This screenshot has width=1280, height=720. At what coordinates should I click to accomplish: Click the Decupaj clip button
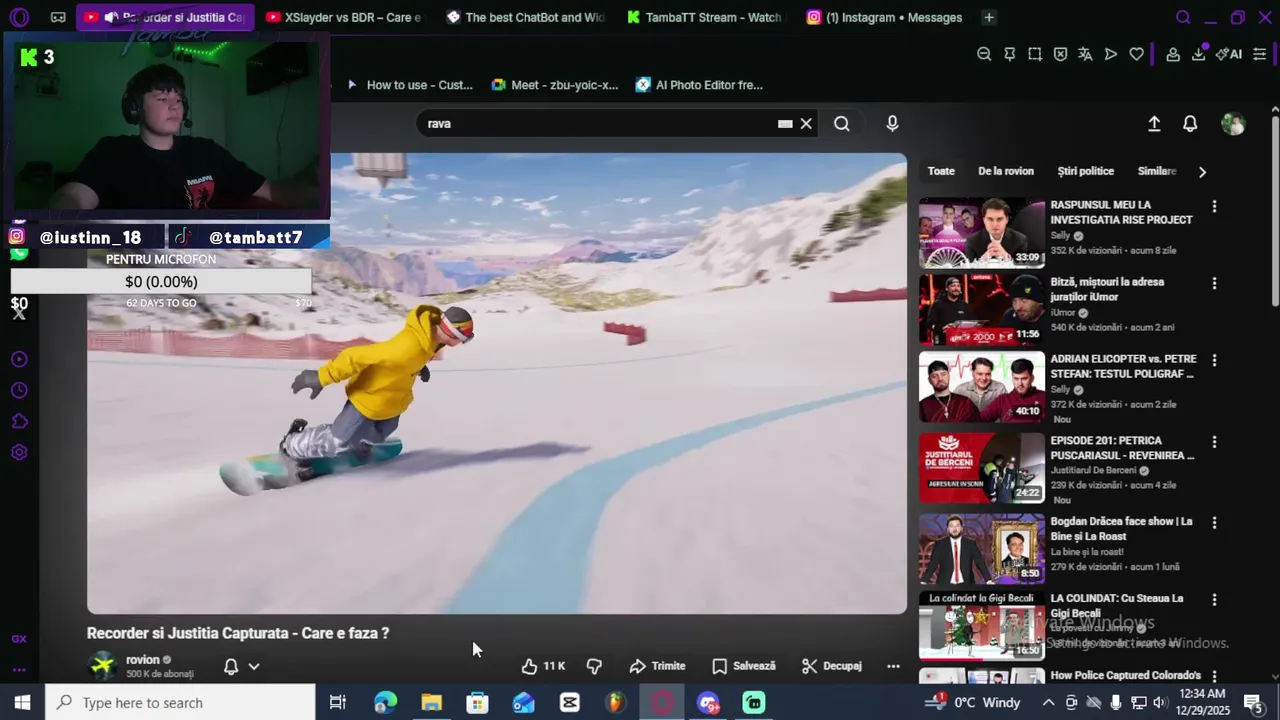(x=831, y=666)
